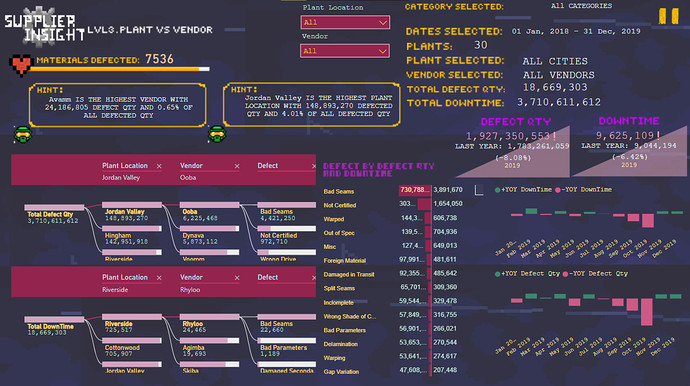Image resolution: width=690 pixels, height=386 pixels.
Task: Click the L-shaped drill icon beside chart legend
Action: point(479,190)
